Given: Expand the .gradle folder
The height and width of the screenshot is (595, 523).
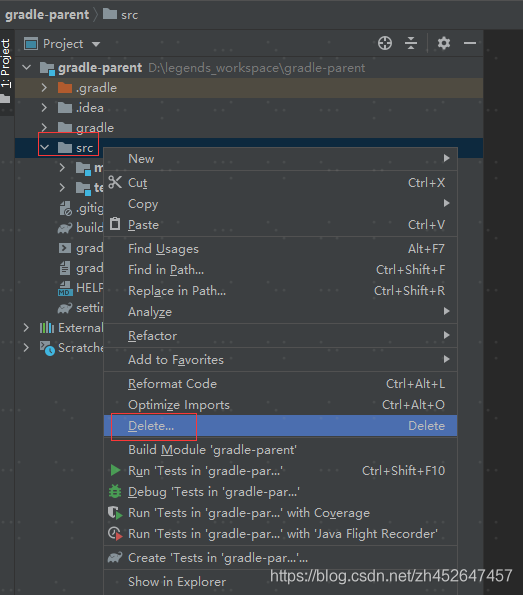Looking at the screenshot, I should (44, 88).
